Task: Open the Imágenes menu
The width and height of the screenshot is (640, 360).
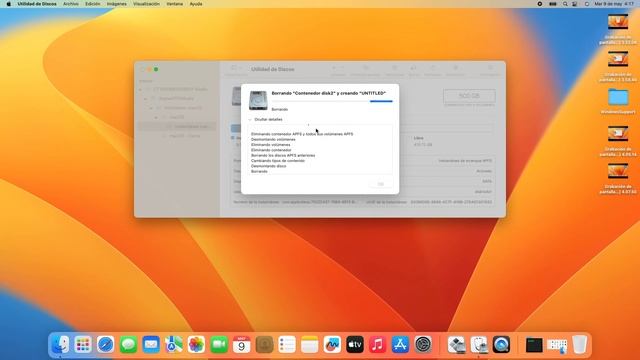Action: coord(117,4)
